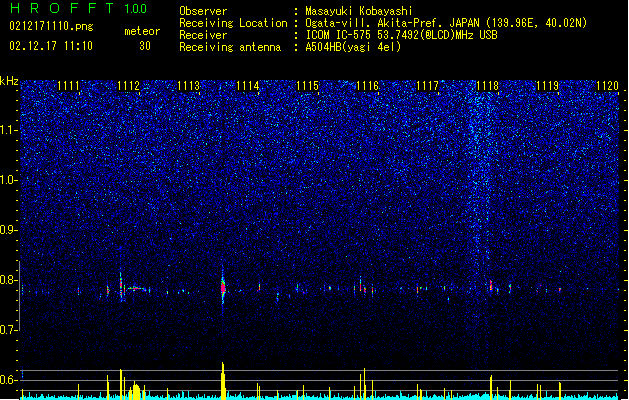Click the meteor count value 30
Viewport: 629px width, 400px height.
145,46
